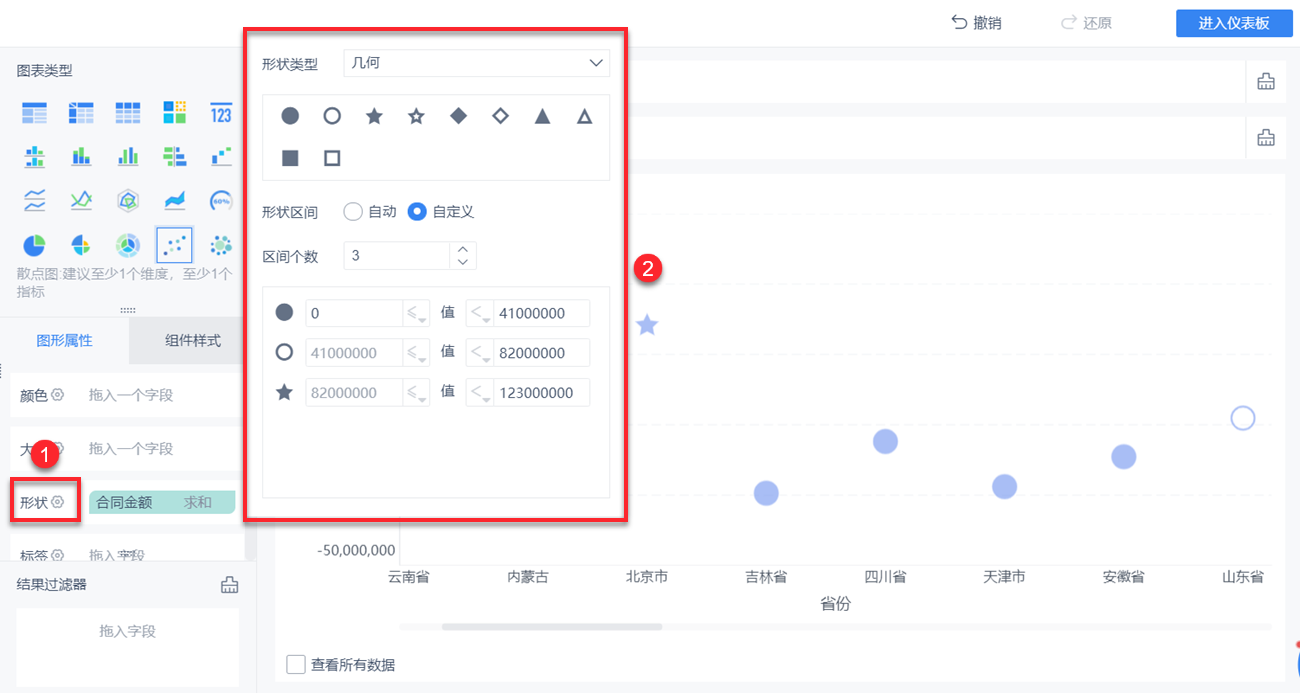
Task: Select the multi-series line chart type
Action: [81, 200]
